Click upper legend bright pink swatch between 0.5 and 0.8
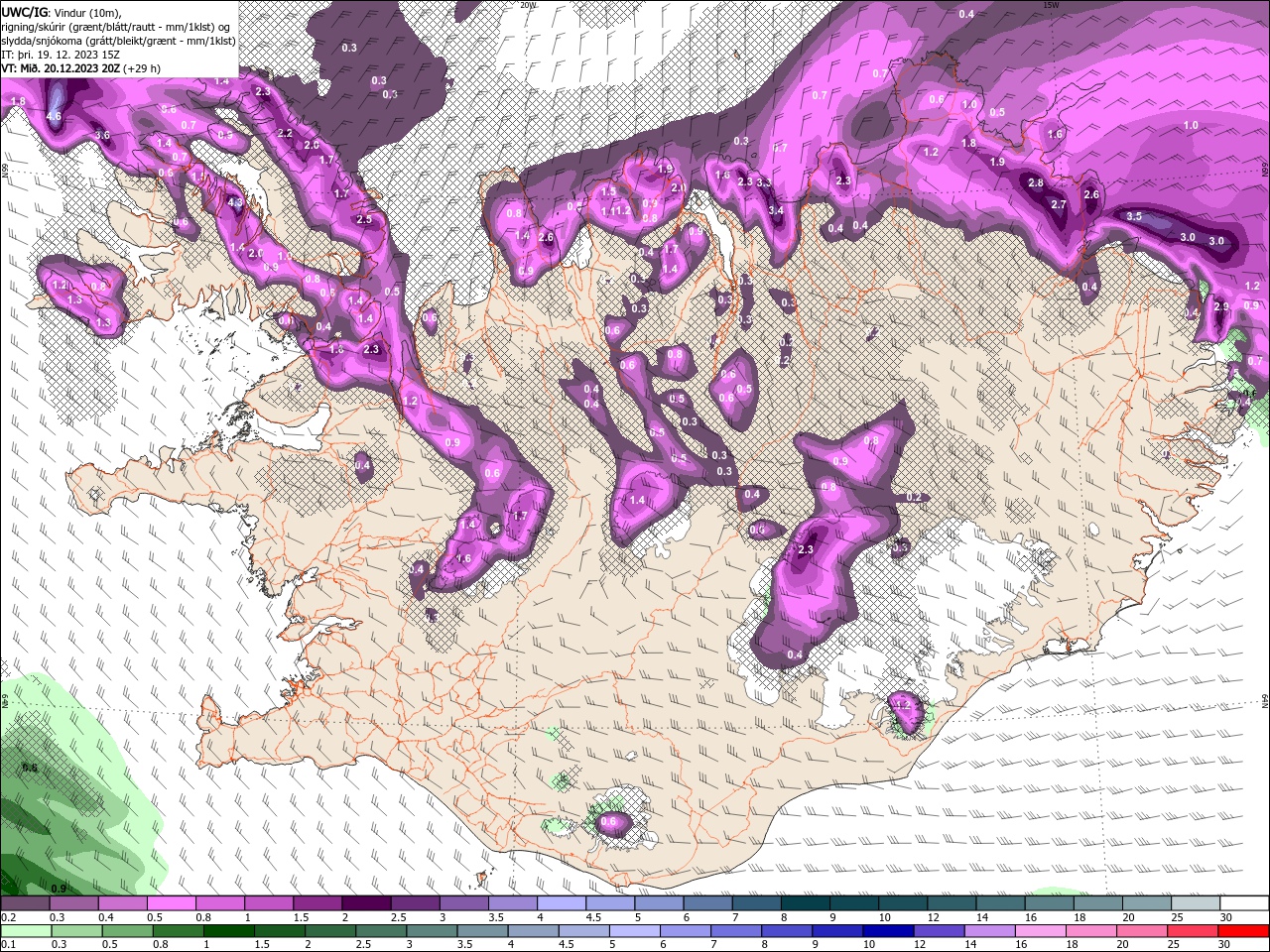 (x=171, y=902)
